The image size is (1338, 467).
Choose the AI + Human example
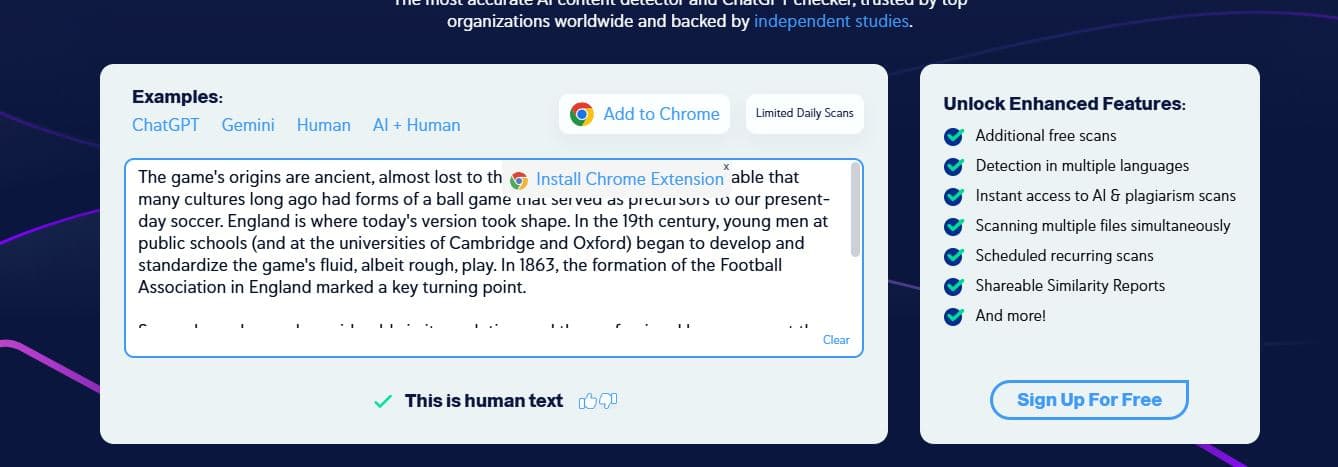(x=416, y=125)
